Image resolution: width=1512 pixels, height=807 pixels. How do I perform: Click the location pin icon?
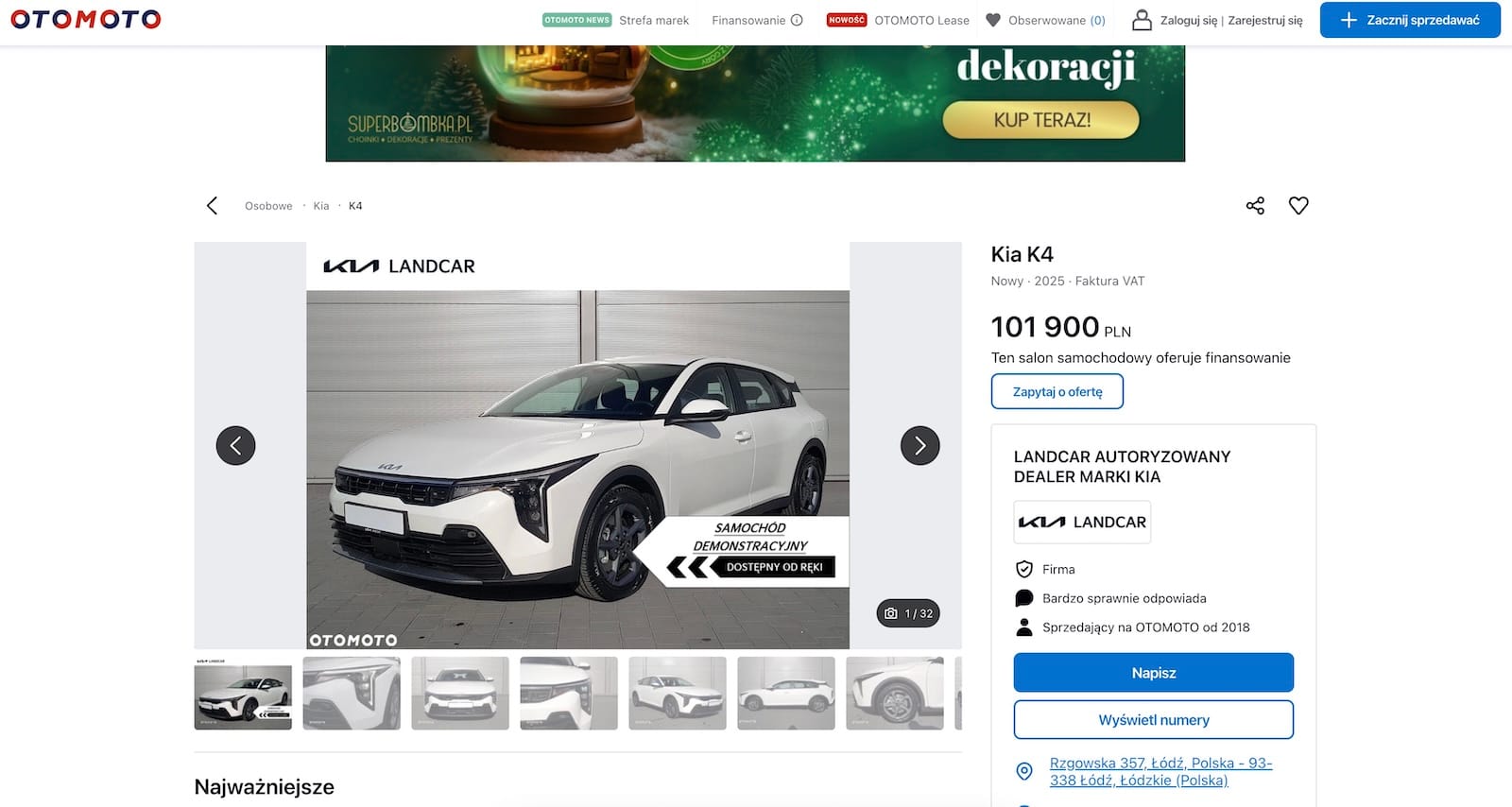[1023, 771]
